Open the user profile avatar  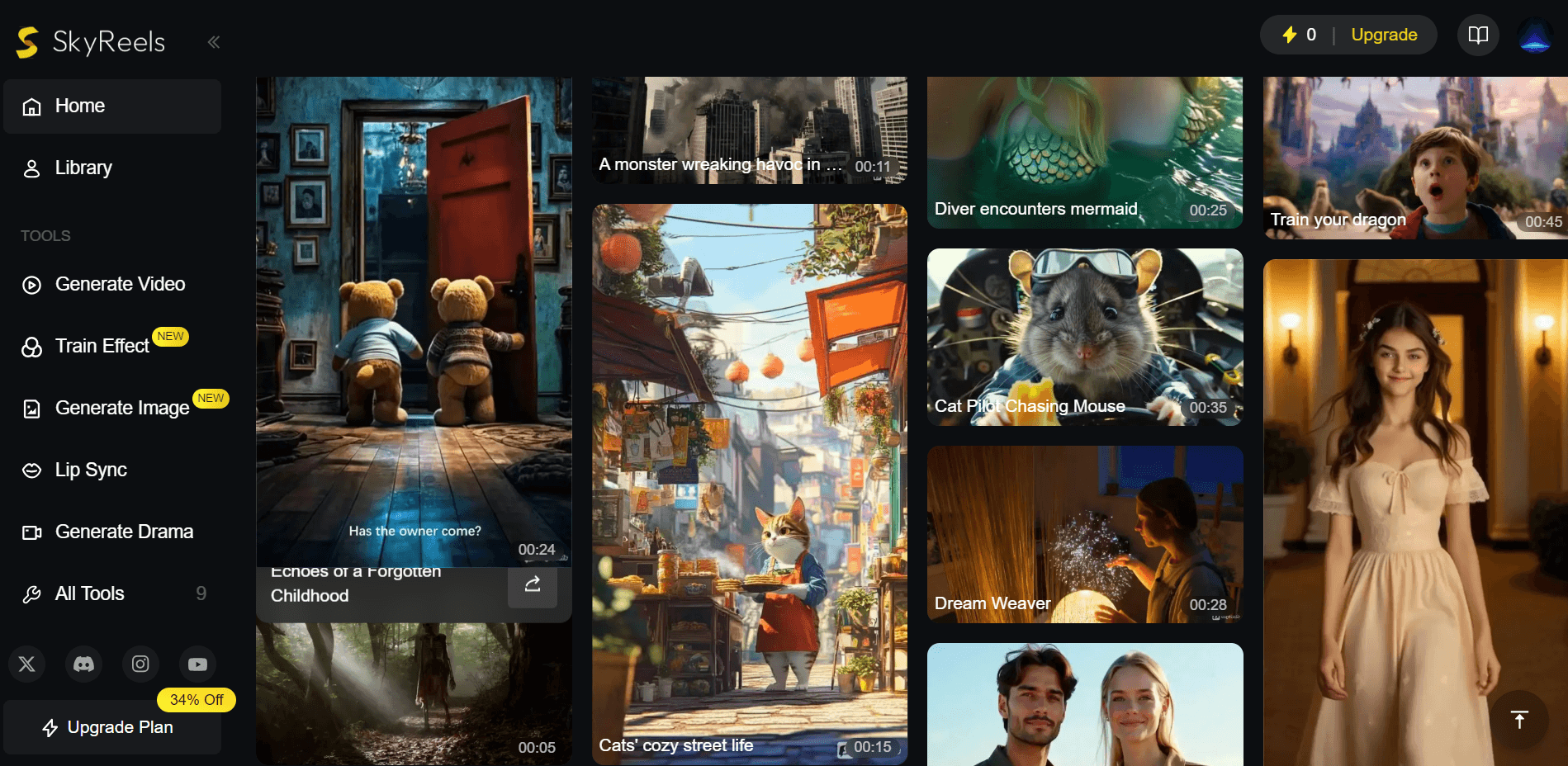tap(1535, 35)
